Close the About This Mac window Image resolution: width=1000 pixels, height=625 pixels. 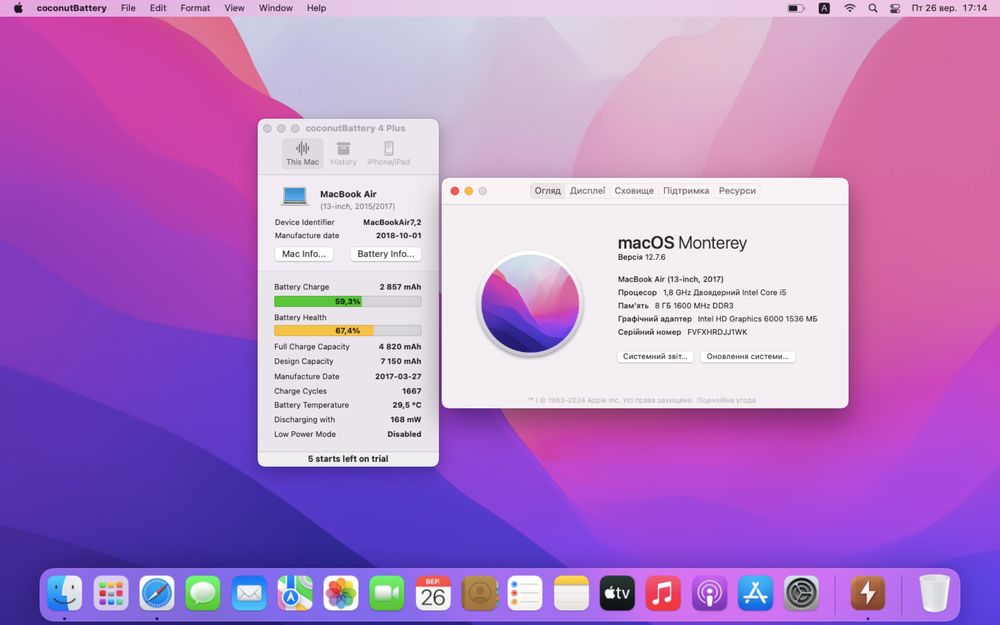(x=455, y=191)
